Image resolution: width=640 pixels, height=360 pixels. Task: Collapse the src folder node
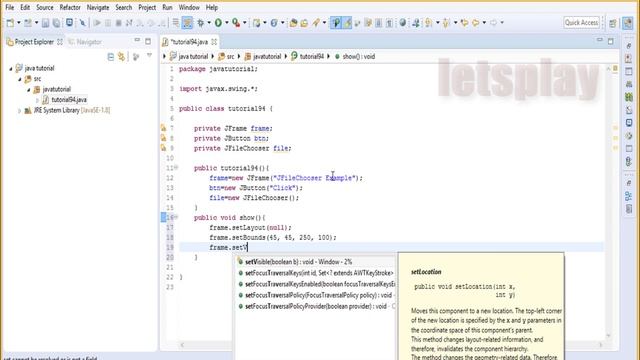point(20,79)
